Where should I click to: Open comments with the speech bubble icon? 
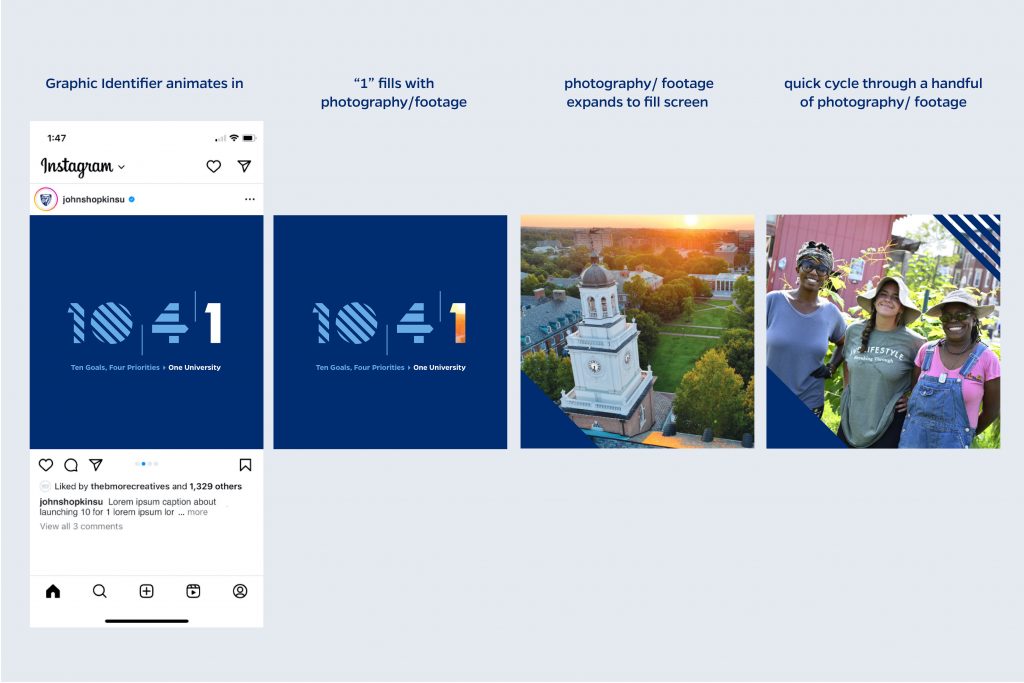click(70, 465)
